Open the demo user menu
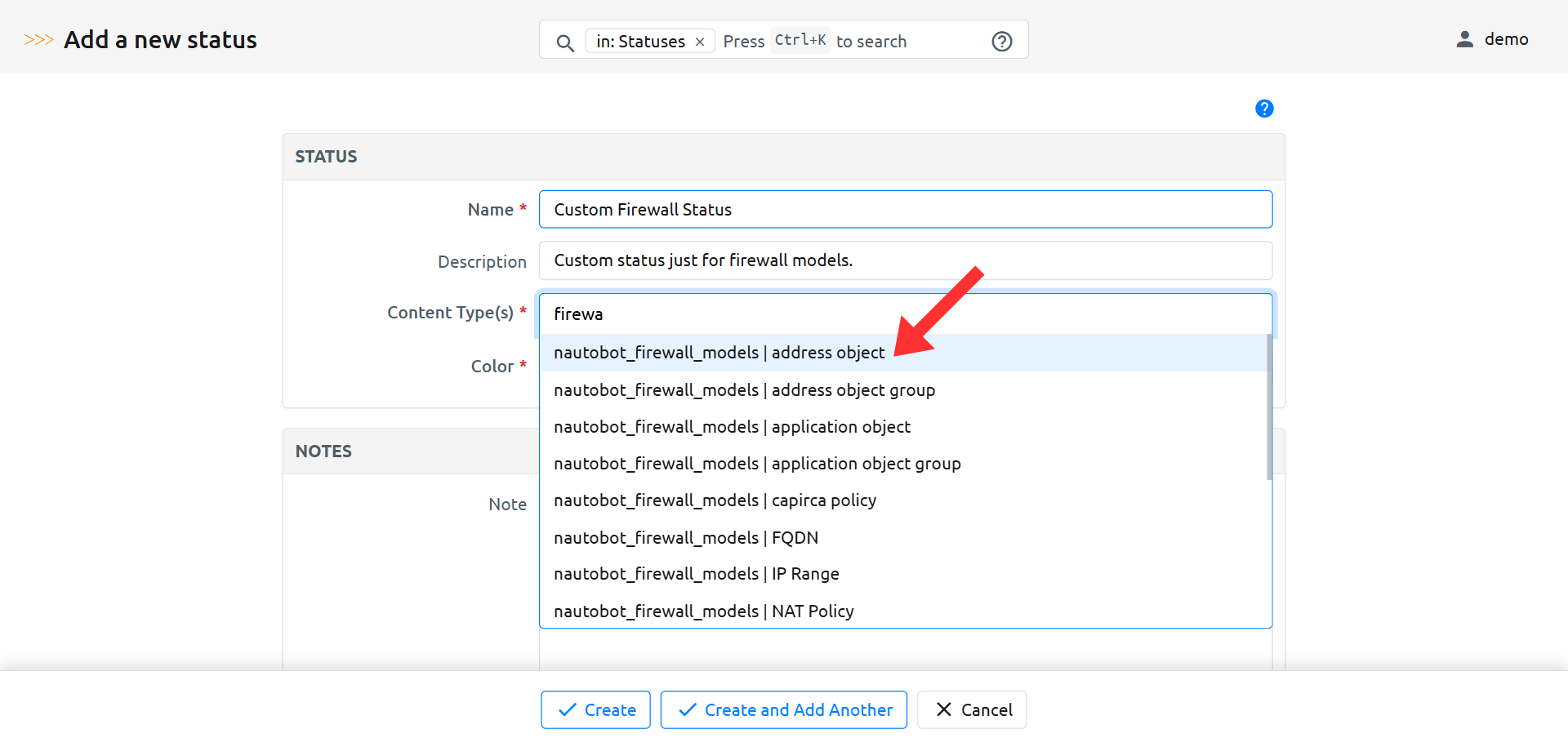The width and height of the screenshot is (1568, 747). (1492, 39)
